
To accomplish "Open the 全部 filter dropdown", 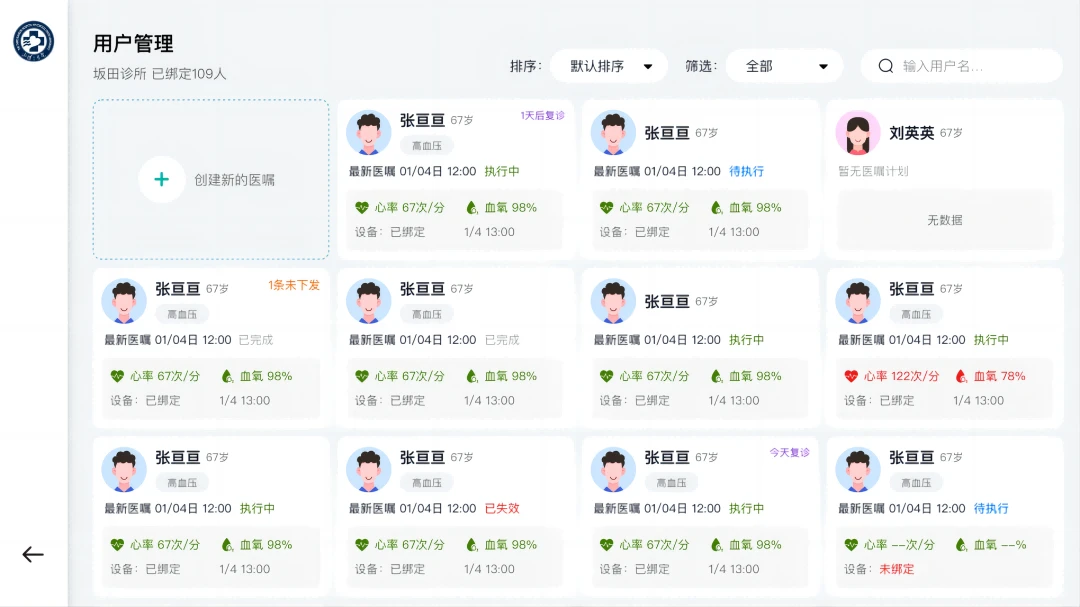I will (x=785, y=66).
